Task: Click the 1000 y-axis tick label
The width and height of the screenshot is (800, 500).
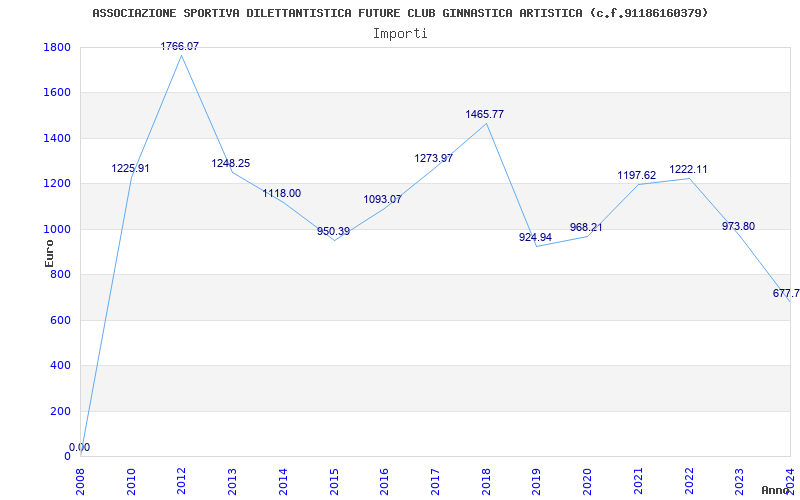Action: [58, 229]
